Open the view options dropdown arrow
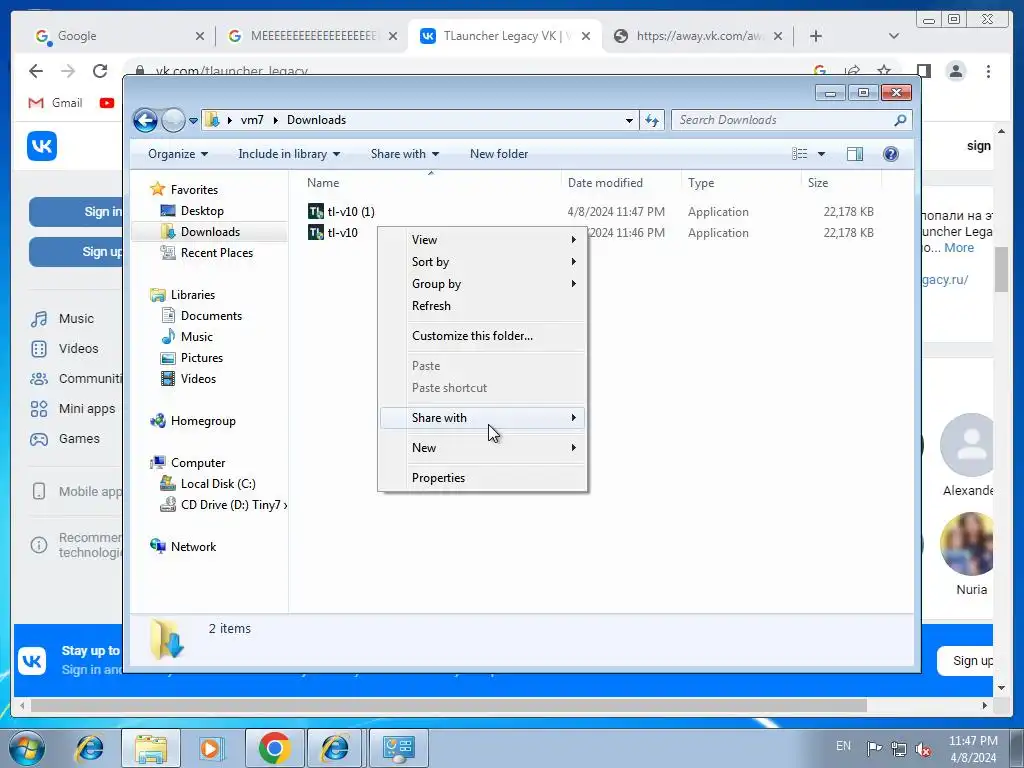 [x=822, y=153]
